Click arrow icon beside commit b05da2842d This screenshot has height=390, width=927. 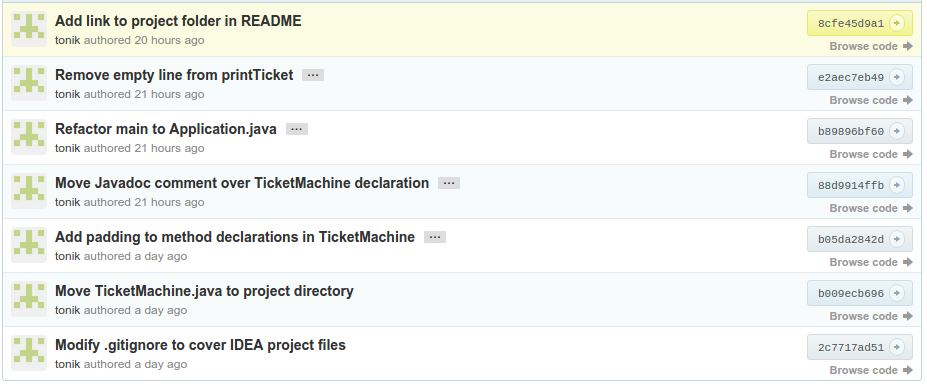point(897,239)
